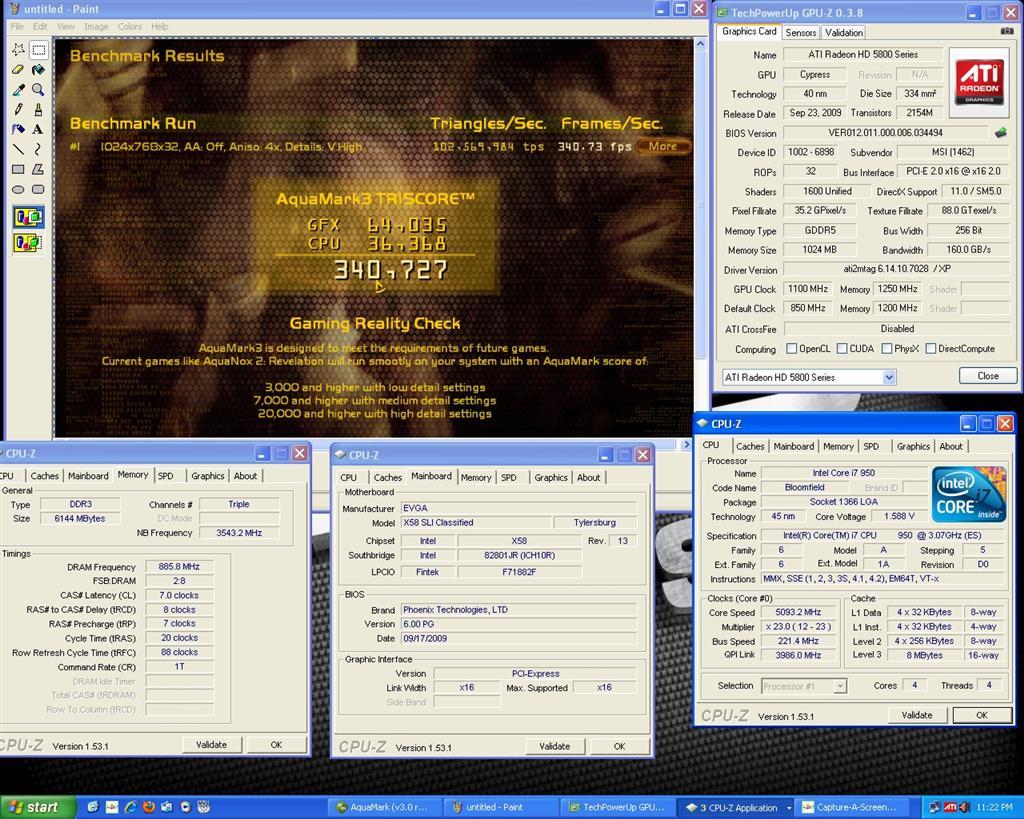
Task: Click OK in the CPU-Z processor window
Action: (982, 715)
